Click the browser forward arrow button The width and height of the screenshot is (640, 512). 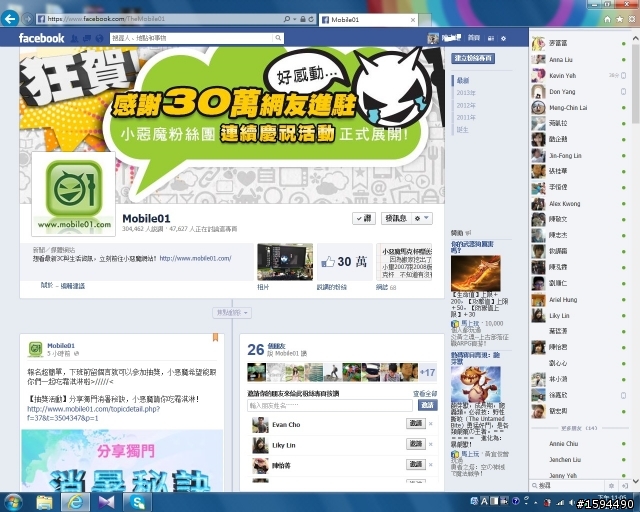[x=27, y=19]
